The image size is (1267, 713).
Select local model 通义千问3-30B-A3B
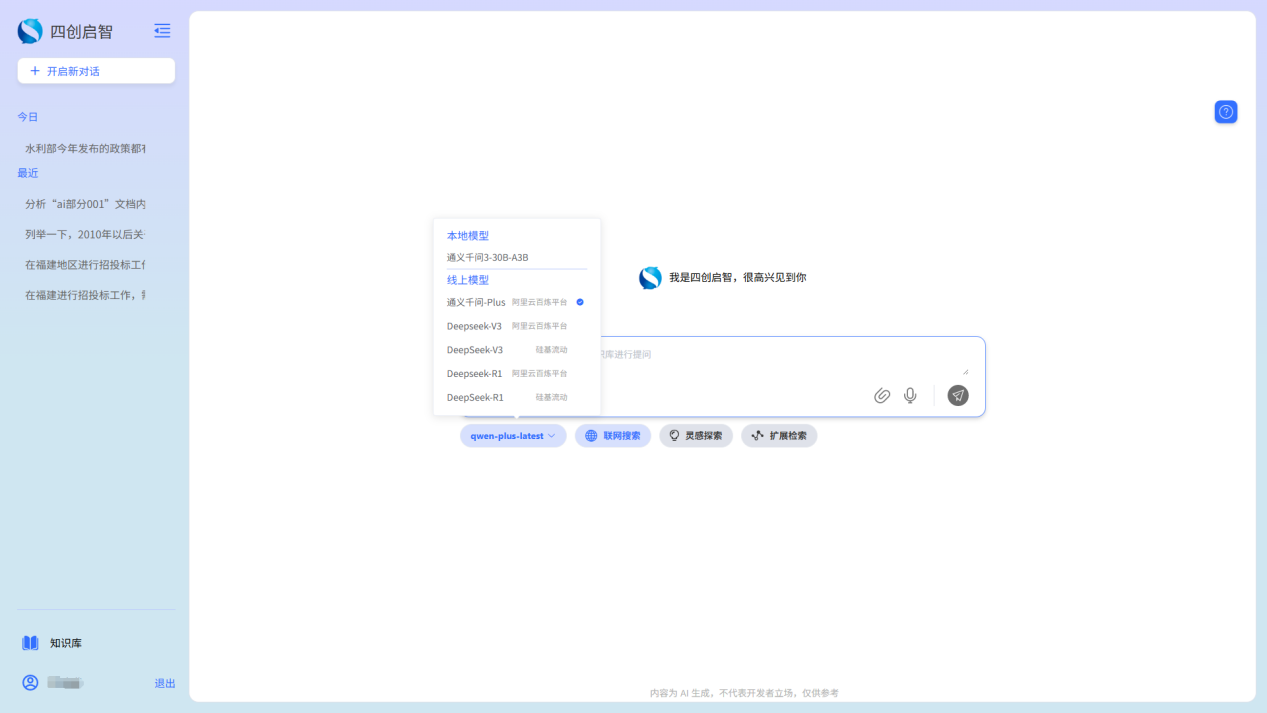(x=488, y=258)
